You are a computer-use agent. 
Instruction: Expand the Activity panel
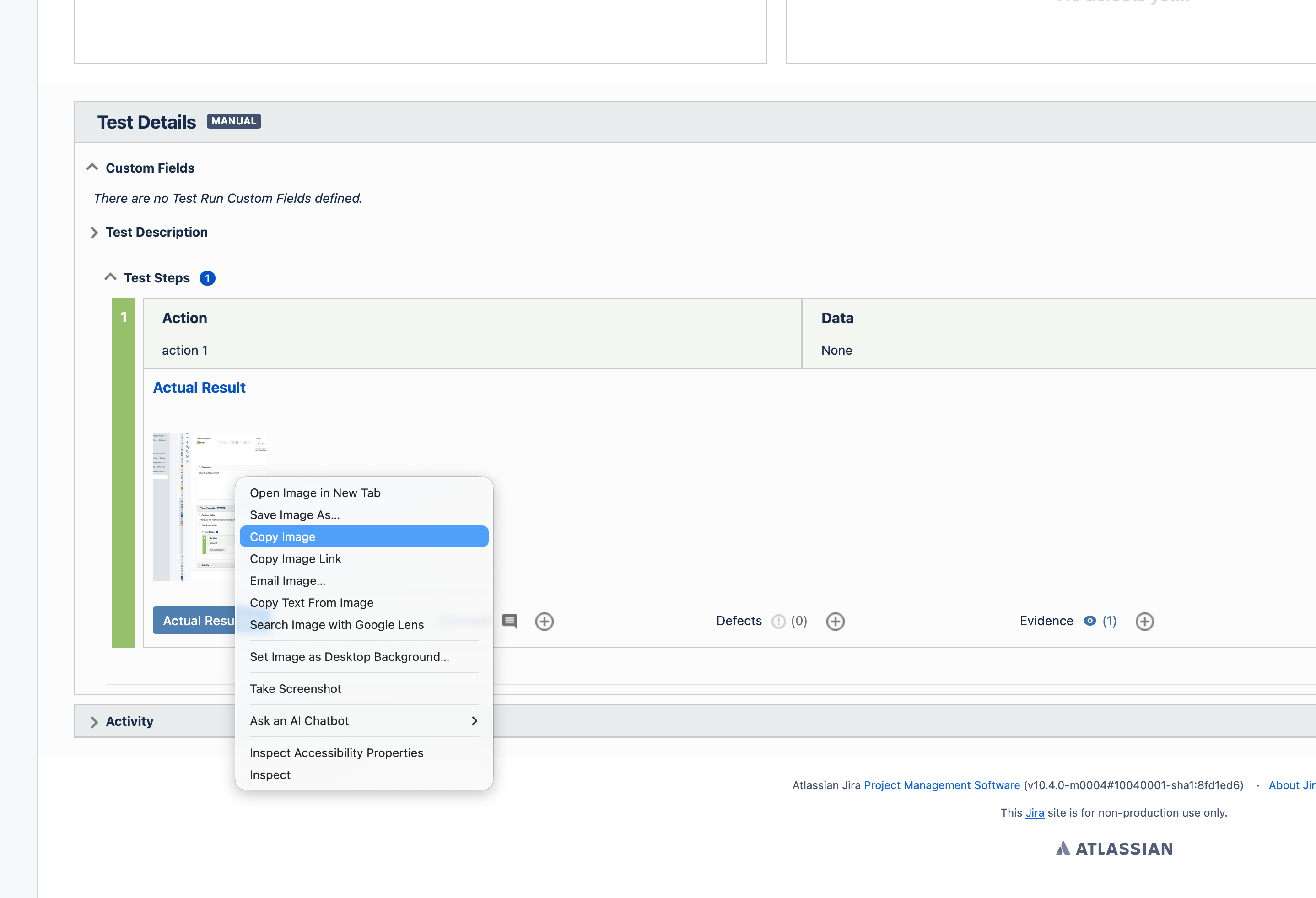click(94, 722)
